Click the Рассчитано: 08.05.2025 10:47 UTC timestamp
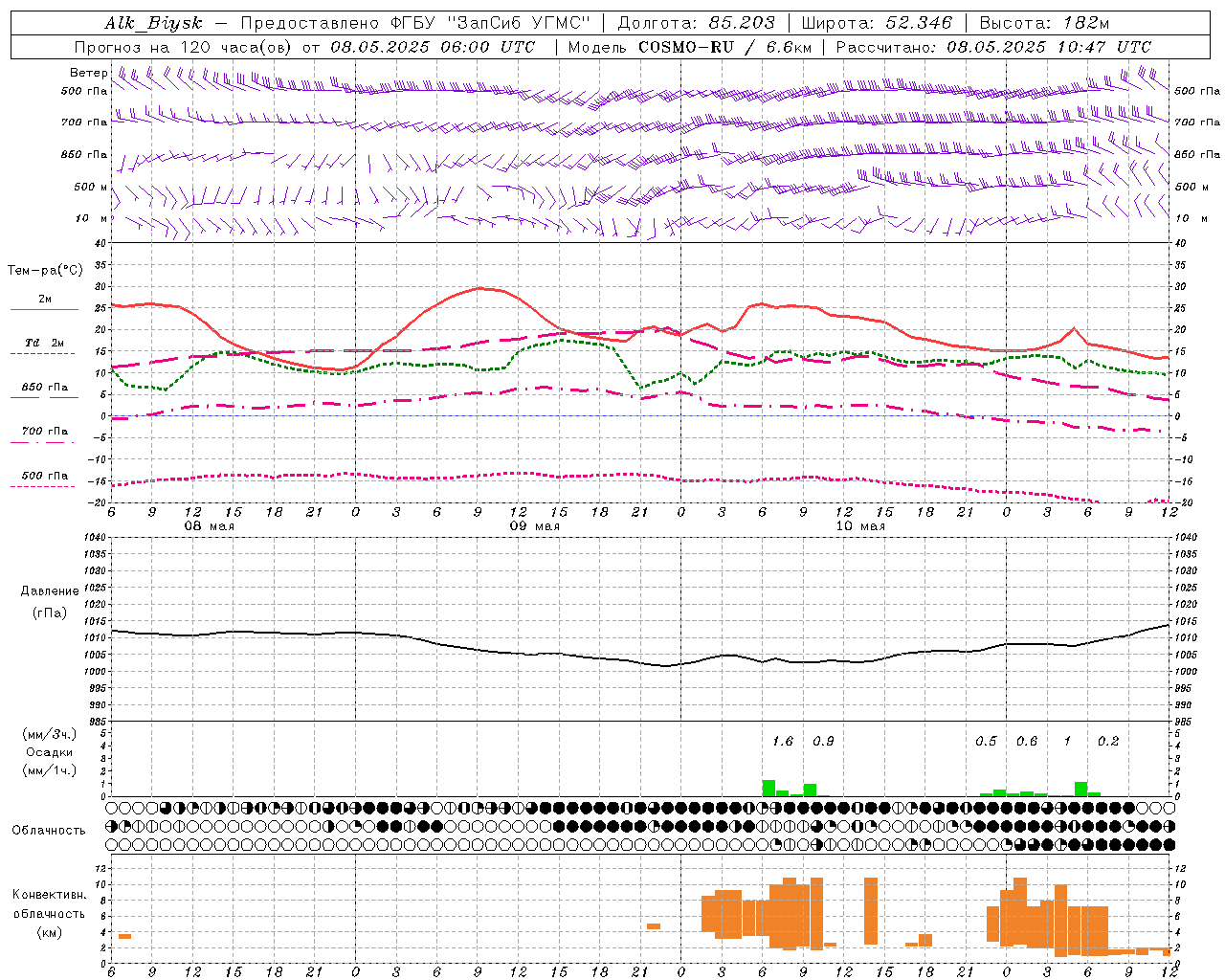 click(x=993, y=47)
